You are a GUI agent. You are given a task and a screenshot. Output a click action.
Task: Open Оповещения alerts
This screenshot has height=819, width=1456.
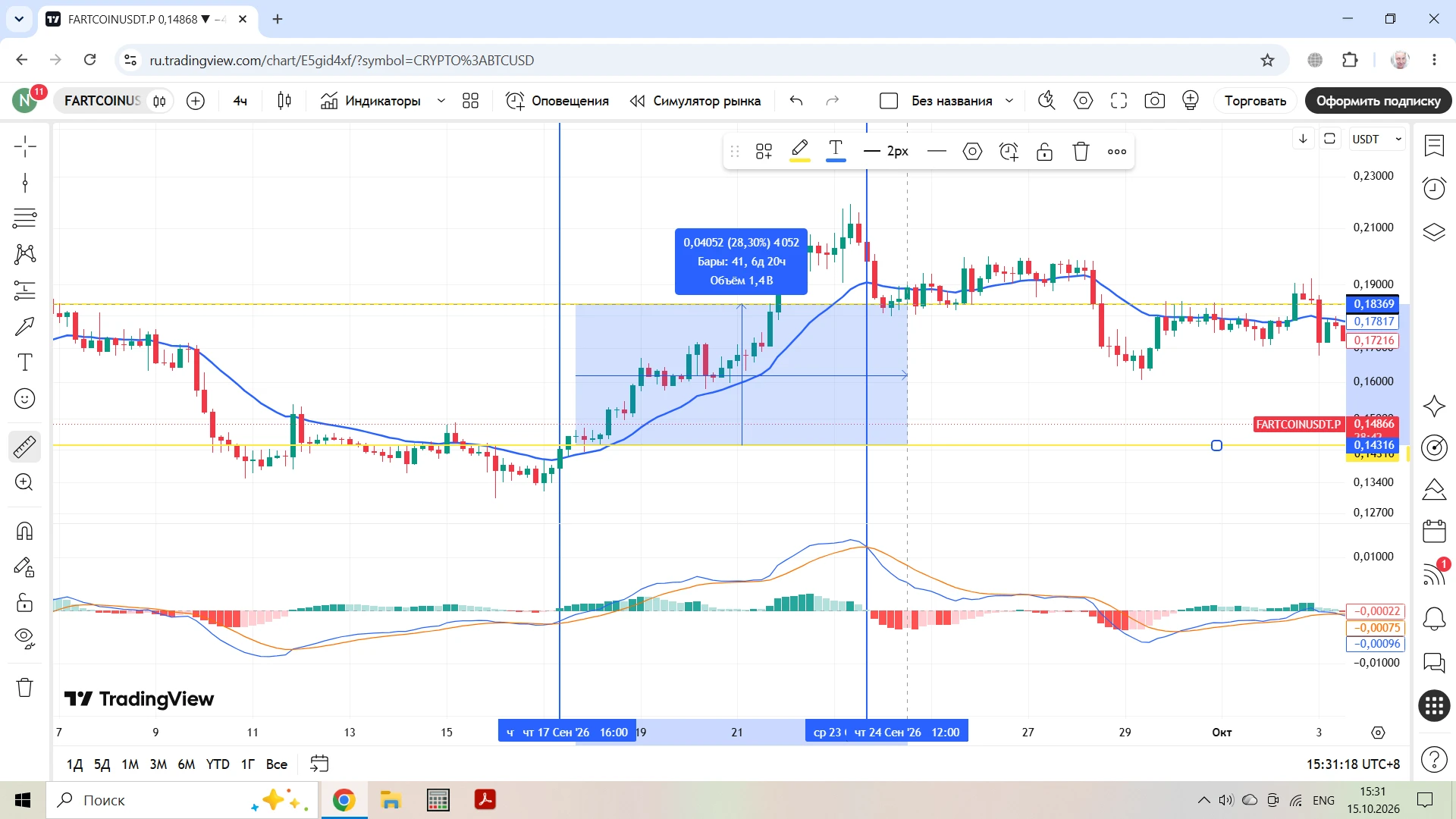pos(557,101)
